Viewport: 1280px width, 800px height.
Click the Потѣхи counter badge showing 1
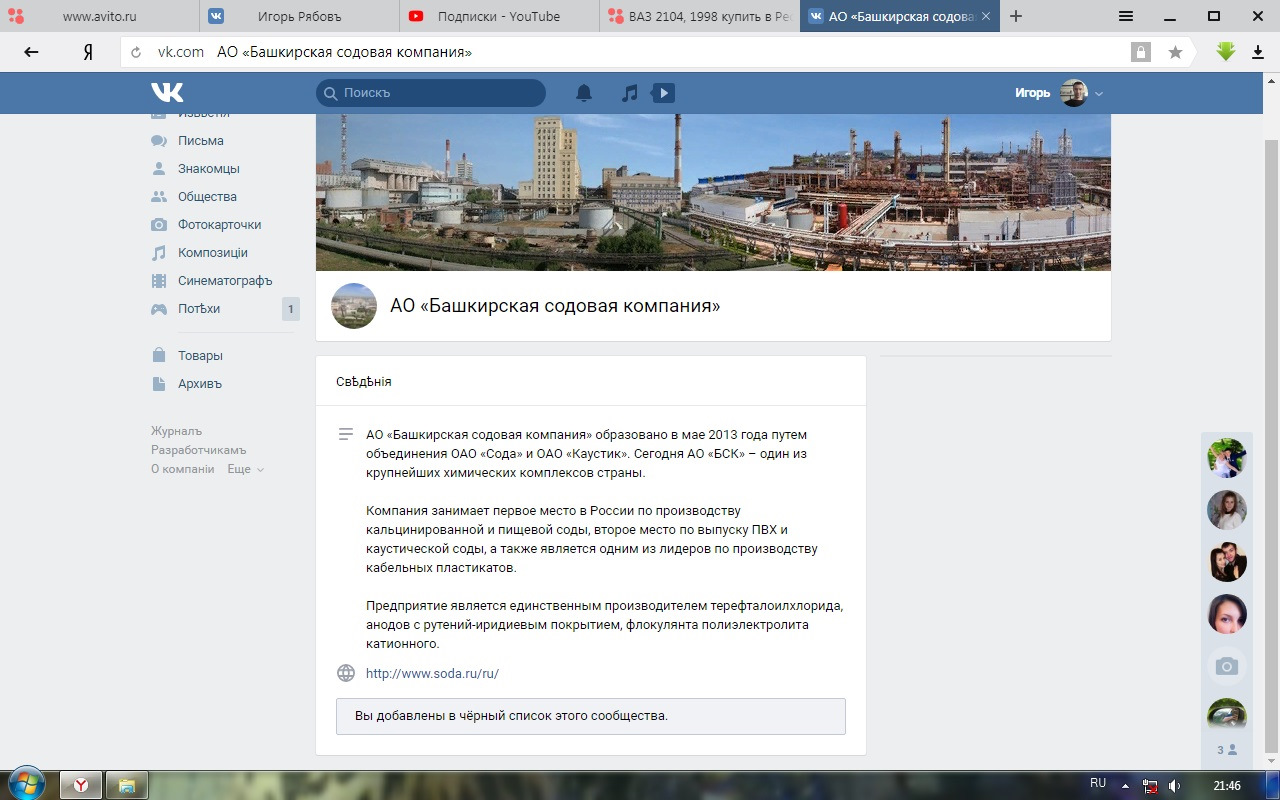point(291,309)
